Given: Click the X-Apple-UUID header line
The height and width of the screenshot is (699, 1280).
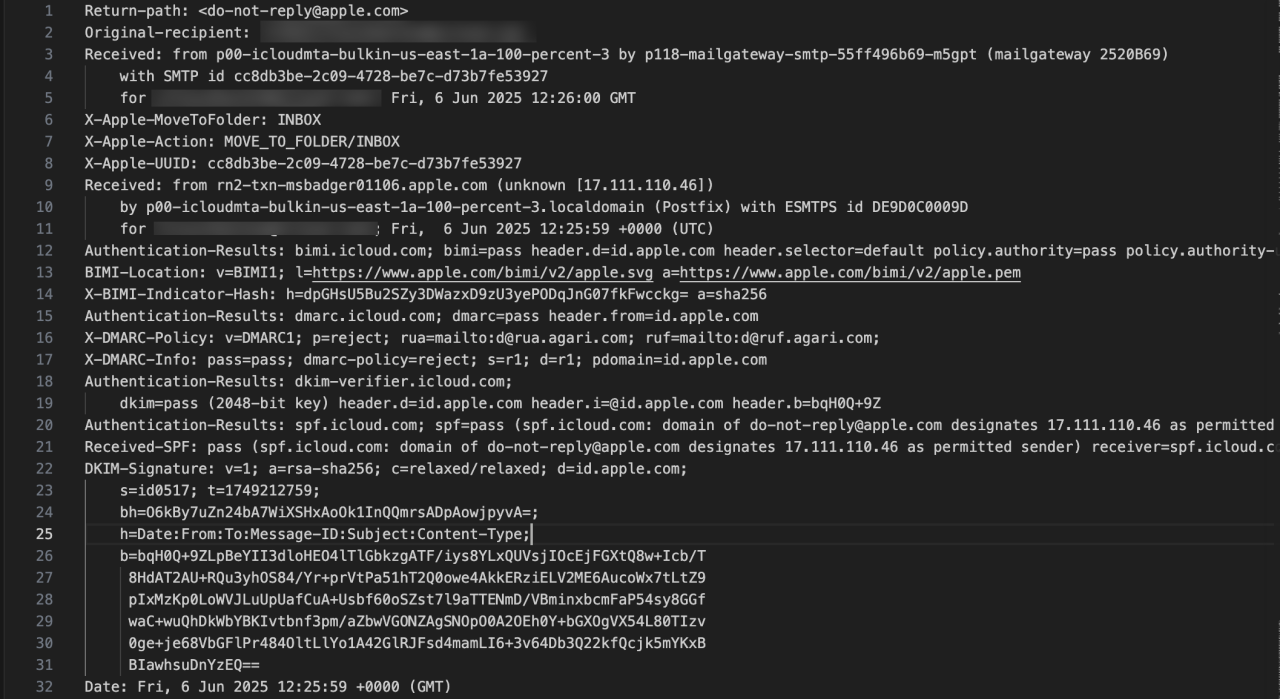Looking at the screenshot, I should [302, 164].
